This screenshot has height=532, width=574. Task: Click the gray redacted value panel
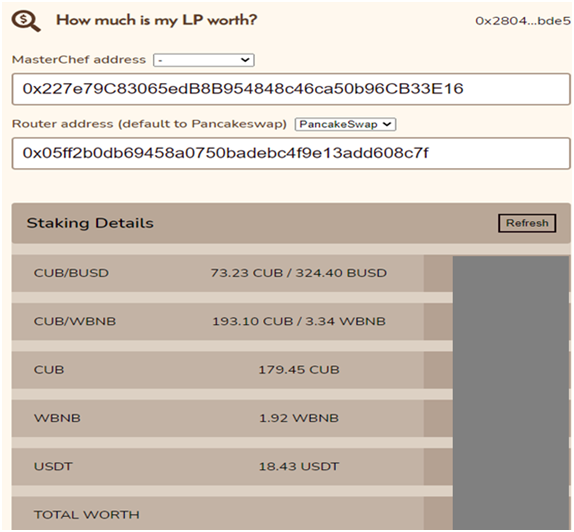(x=511, y=393)
